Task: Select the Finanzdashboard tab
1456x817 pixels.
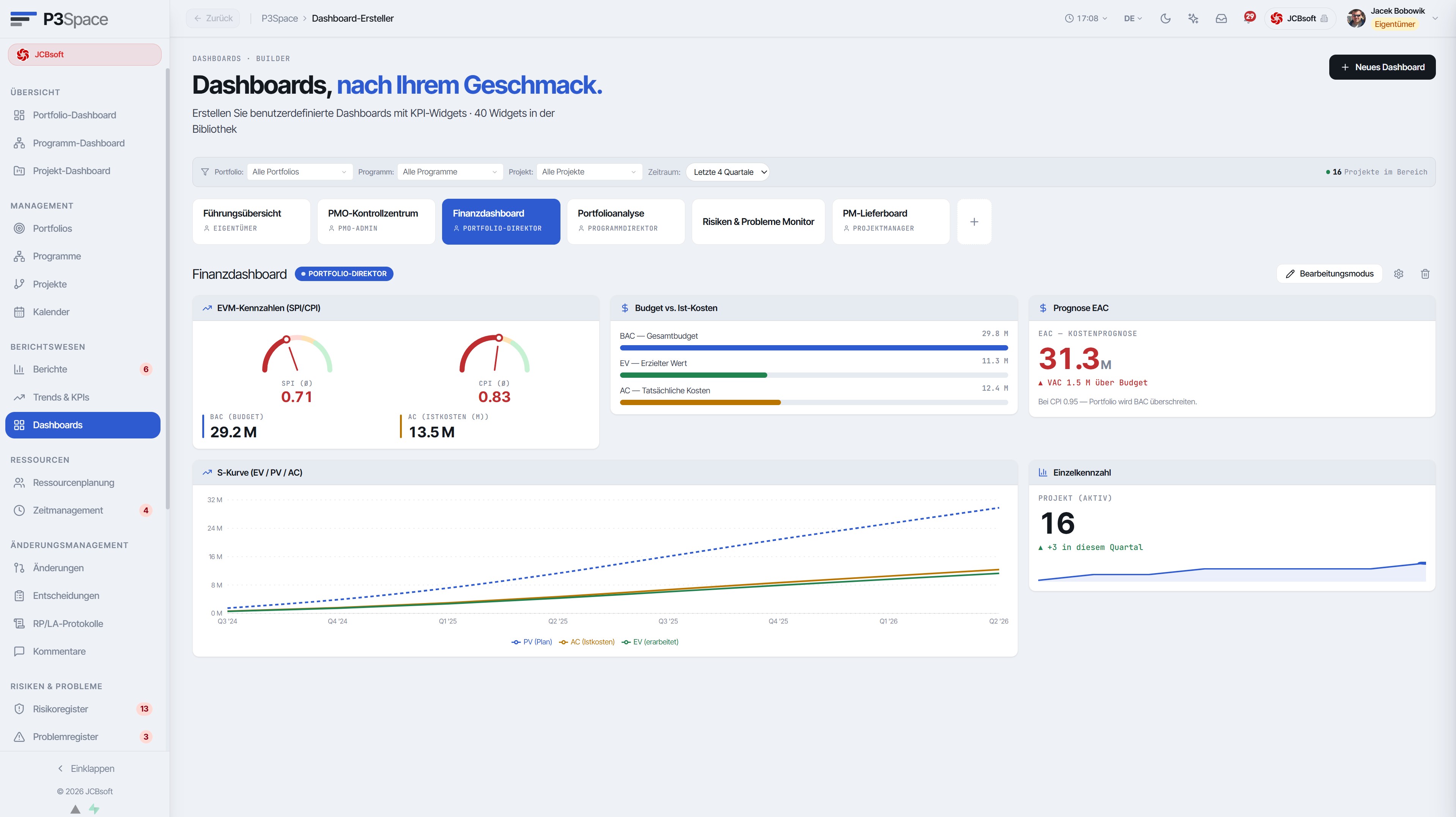Action: coord(501,222)
